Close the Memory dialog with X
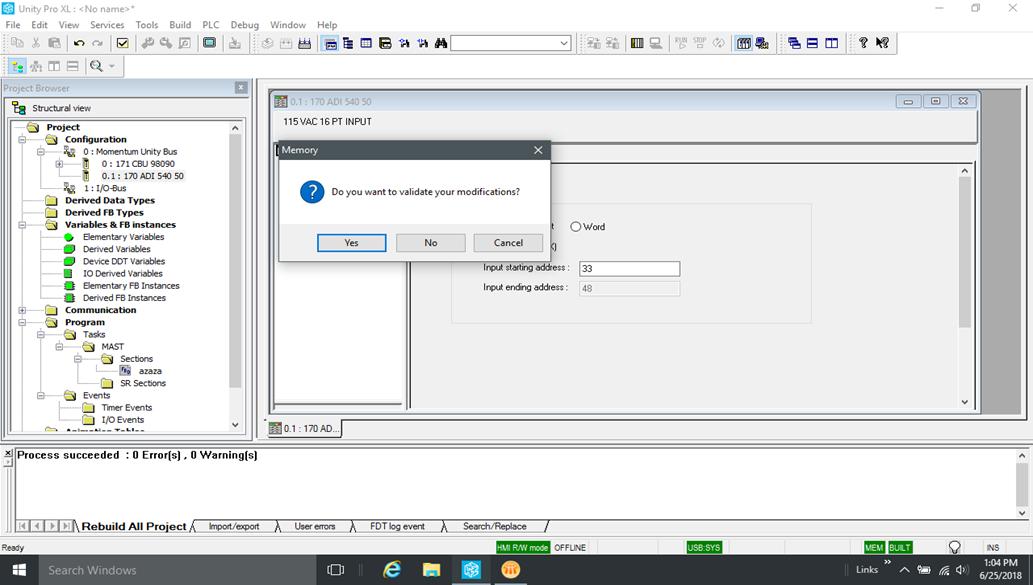The image size is (1033, 585). tap(538, 150)
